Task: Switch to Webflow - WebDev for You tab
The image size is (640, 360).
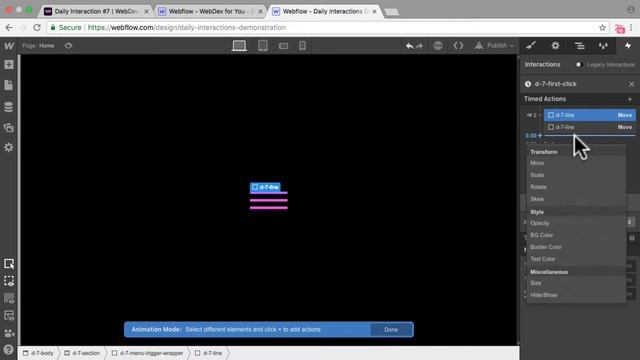Action: coord(211,11)
